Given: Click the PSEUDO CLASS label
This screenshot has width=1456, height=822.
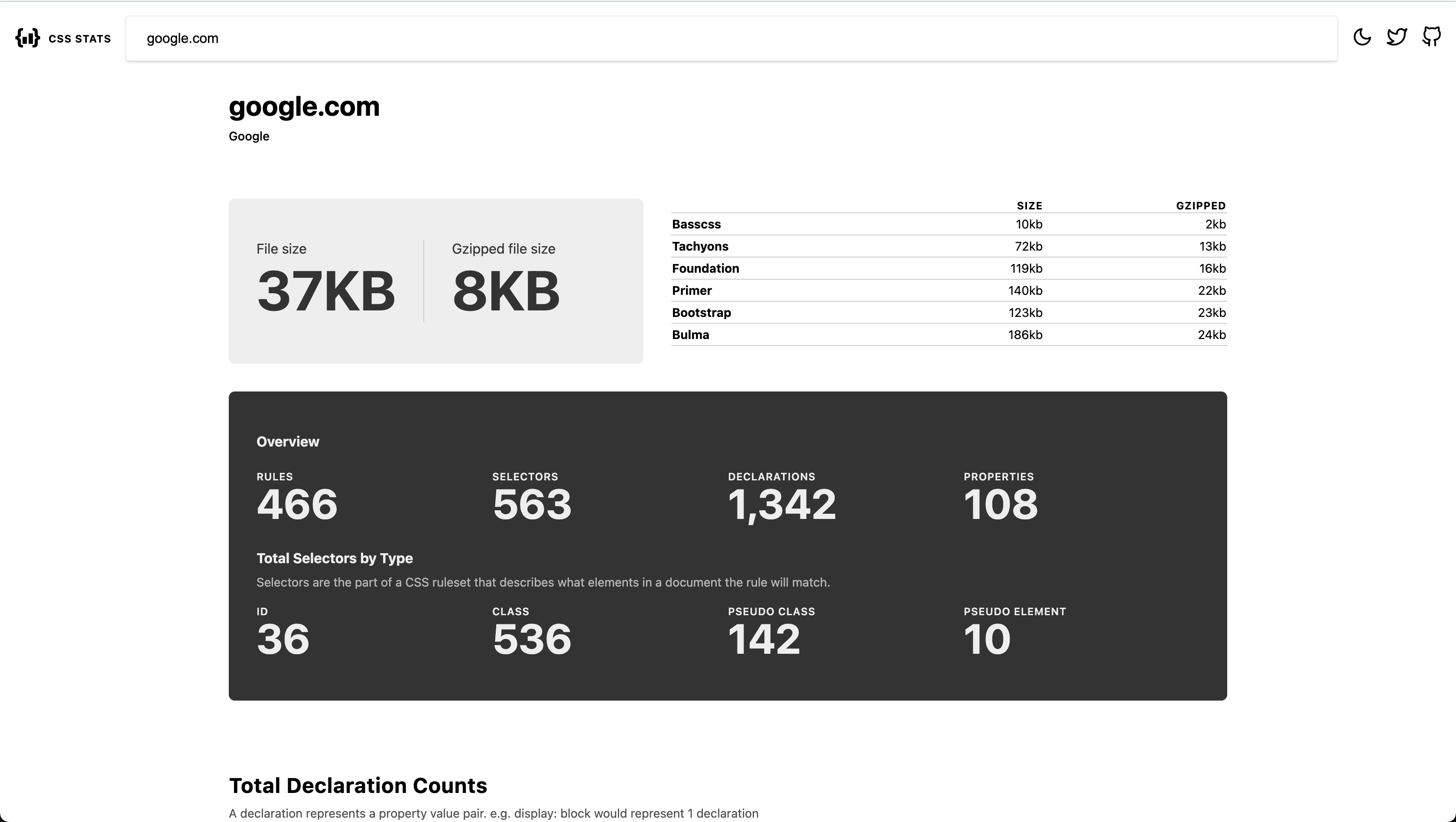Looking at the screenshot, I should click(771, 612).
